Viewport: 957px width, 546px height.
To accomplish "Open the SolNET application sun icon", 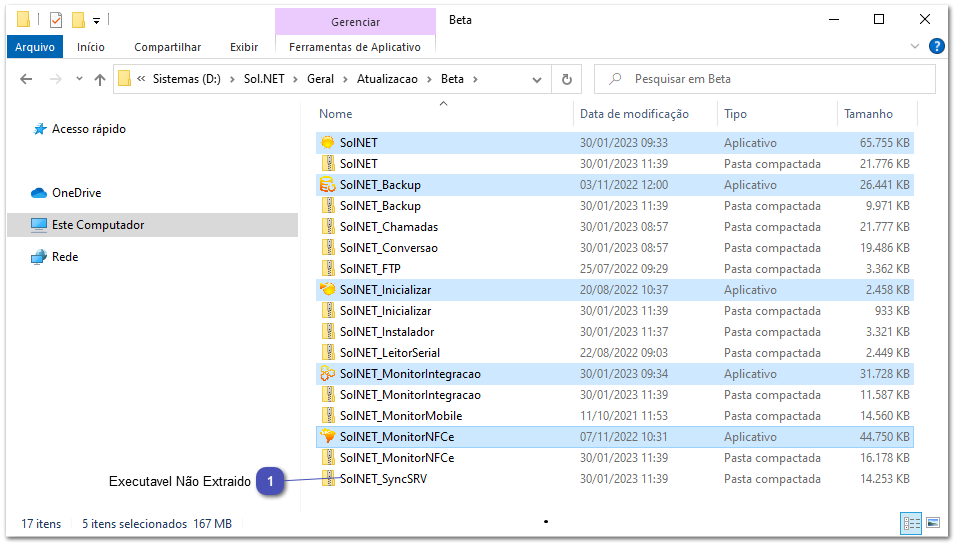I will 328,143.
